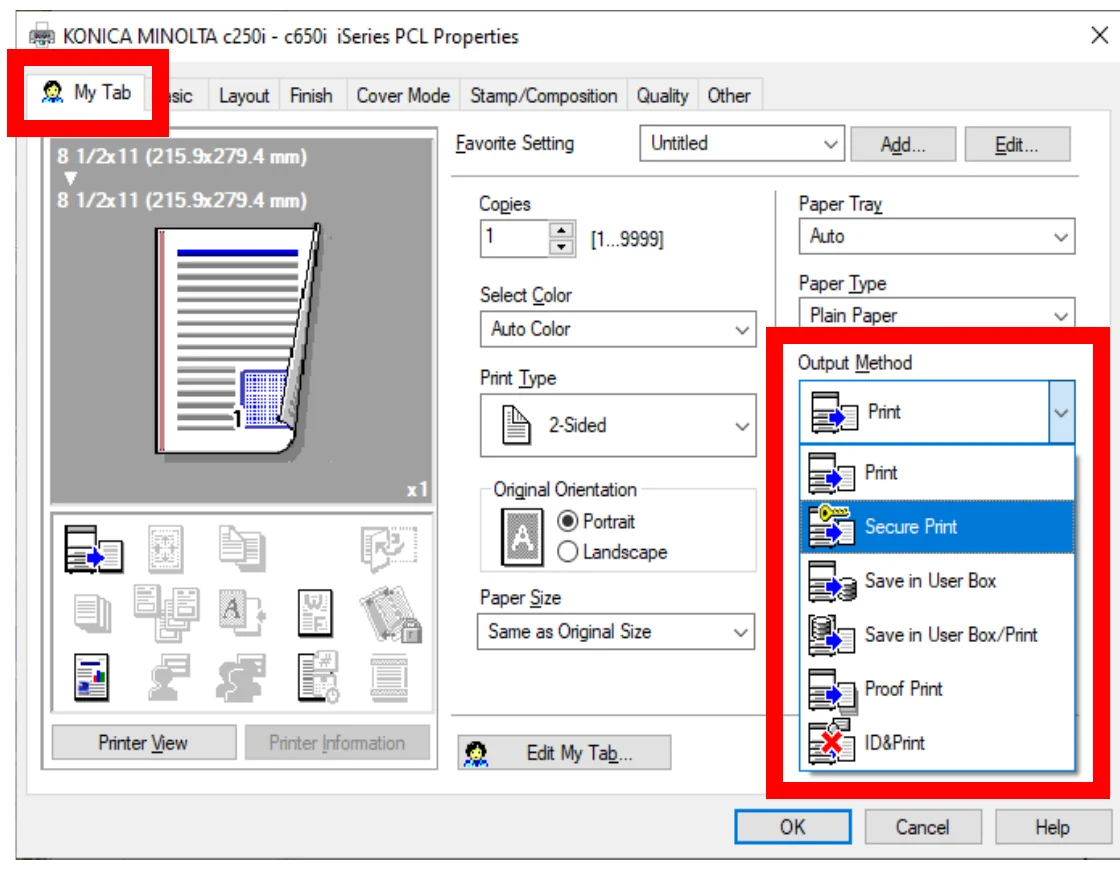The width and height of the screenshot is (1120, 870).
Task: Choose Proof Print option
Action: click(937, 689)
